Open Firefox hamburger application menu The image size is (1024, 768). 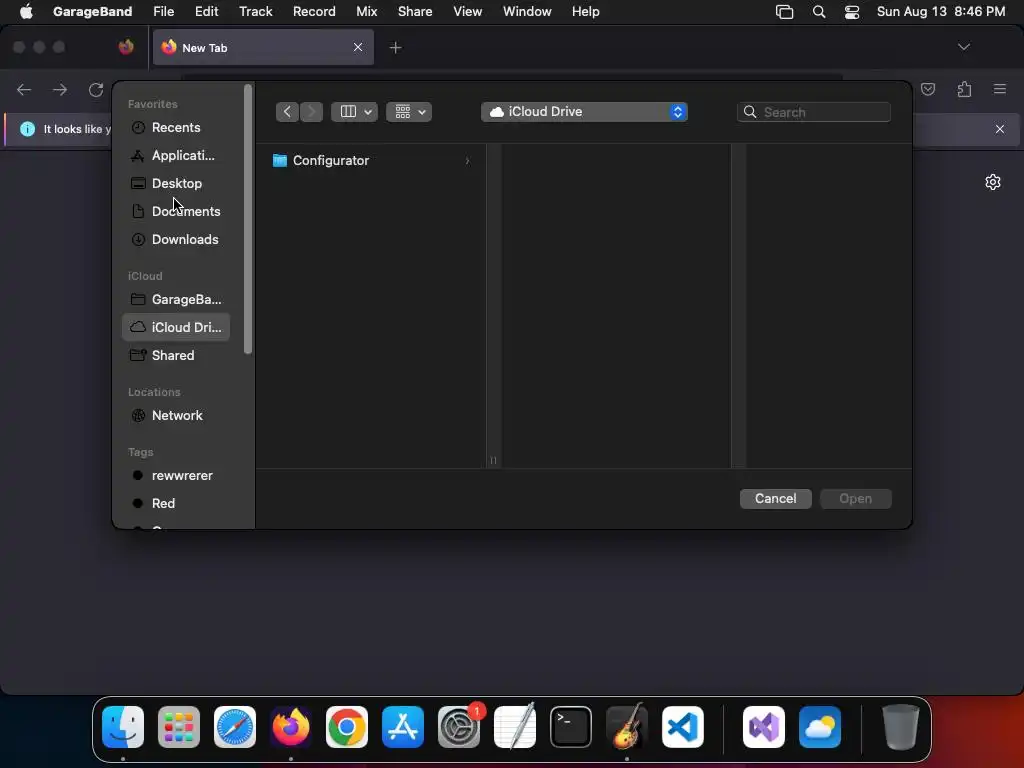click(1000, 89)
